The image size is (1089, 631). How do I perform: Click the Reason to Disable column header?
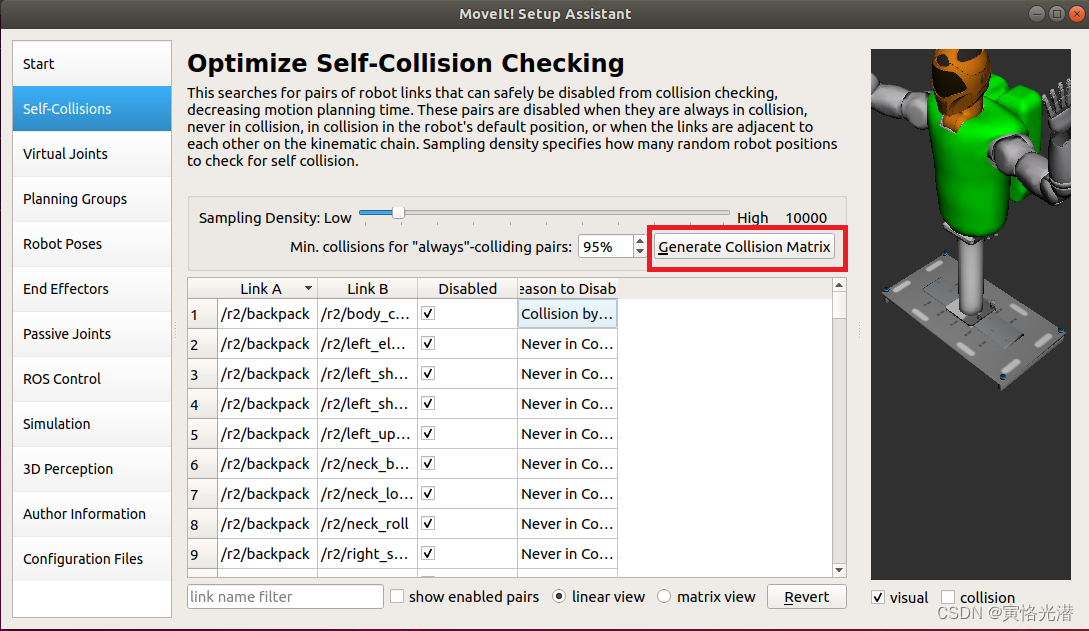tap(567, 289)
